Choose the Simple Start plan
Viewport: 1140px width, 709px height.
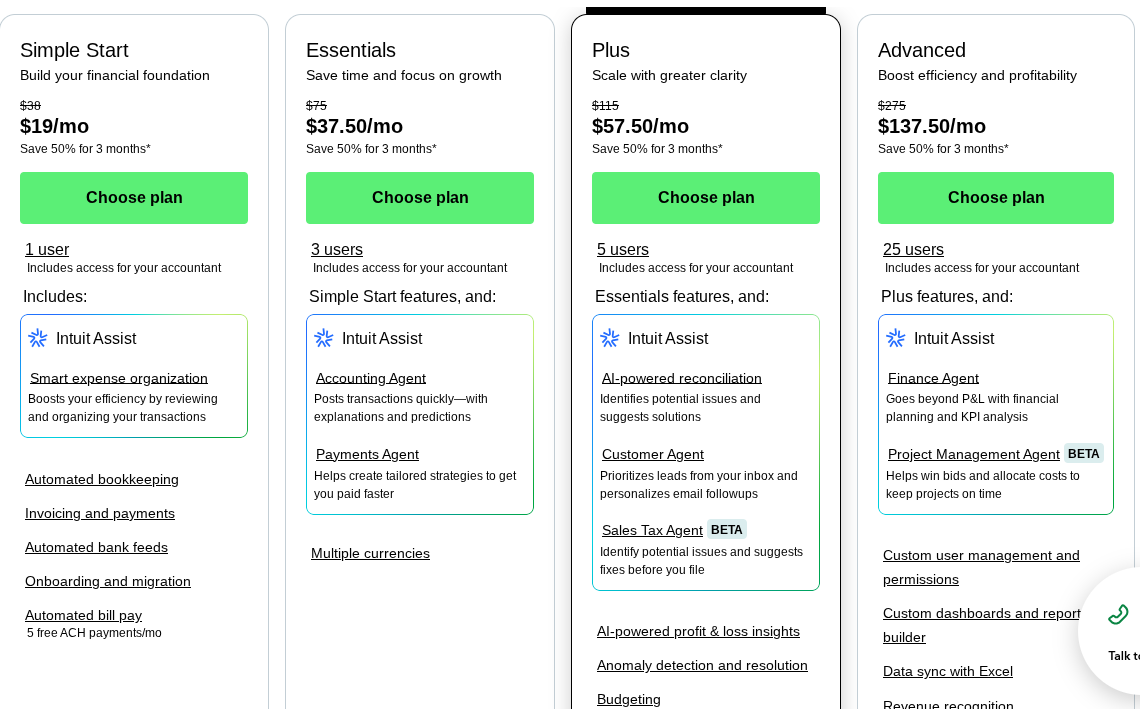(x=134, y=198)
